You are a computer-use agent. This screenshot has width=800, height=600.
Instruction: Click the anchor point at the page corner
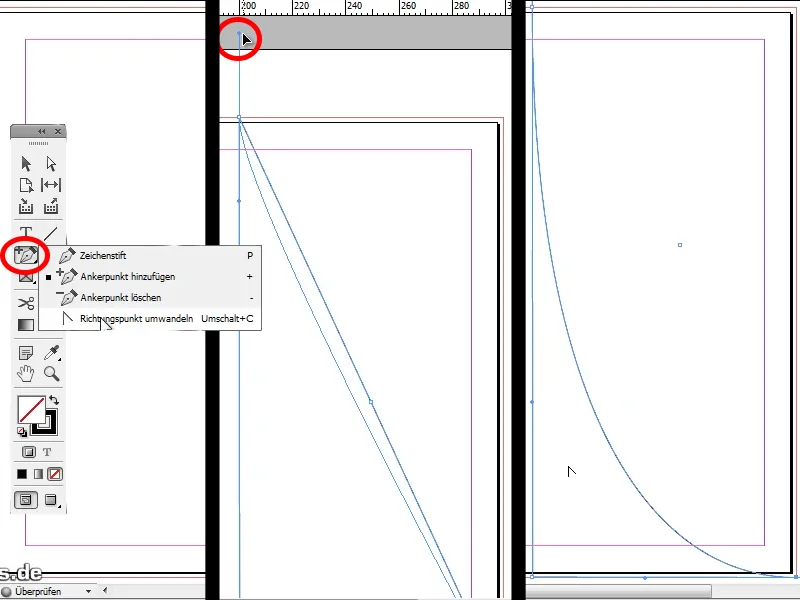pyautogui.click(x=239, y=118)
